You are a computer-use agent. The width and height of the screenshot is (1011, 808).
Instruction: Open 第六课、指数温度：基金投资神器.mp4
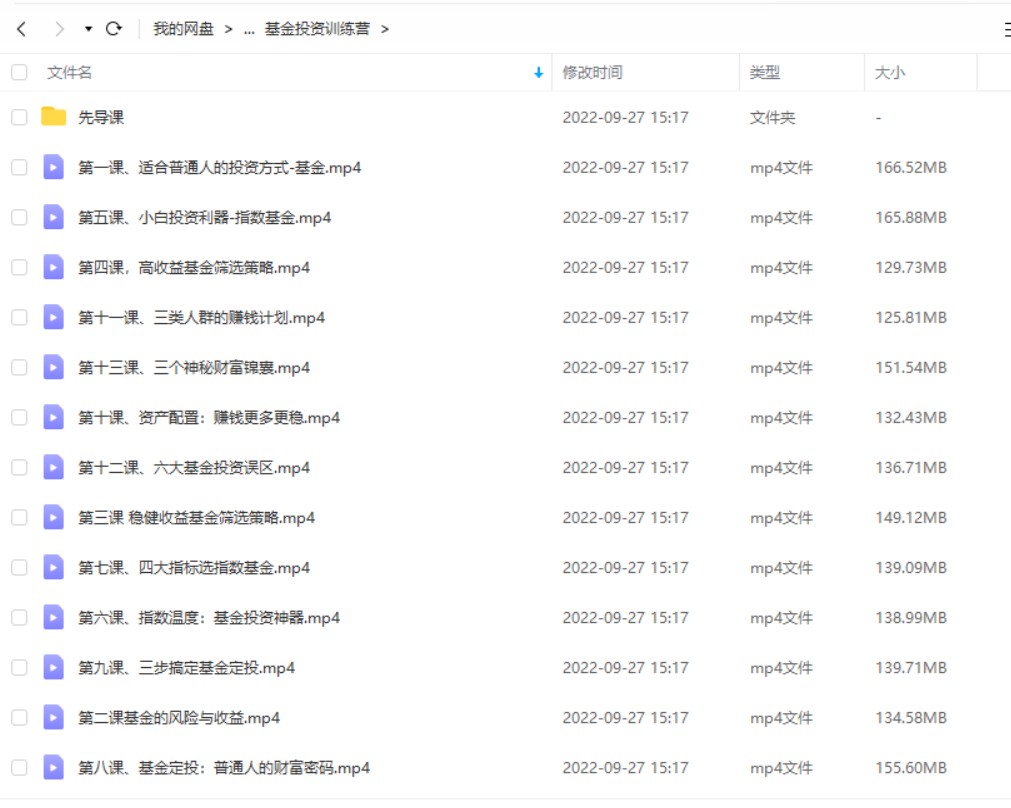(209, 618)
